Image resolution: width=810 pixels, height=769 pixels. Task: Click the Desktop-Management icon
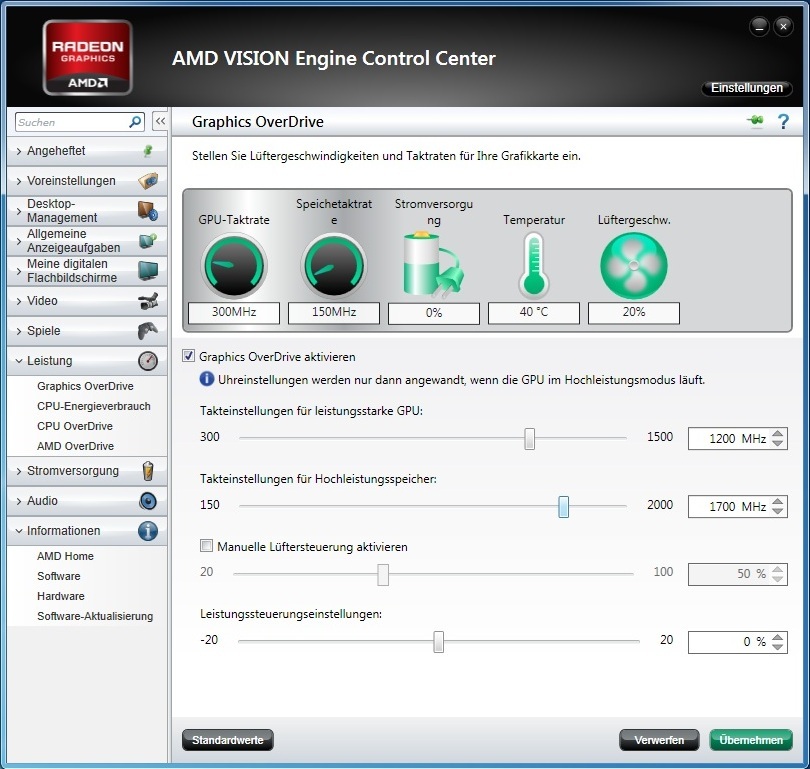tap(148, 211)
